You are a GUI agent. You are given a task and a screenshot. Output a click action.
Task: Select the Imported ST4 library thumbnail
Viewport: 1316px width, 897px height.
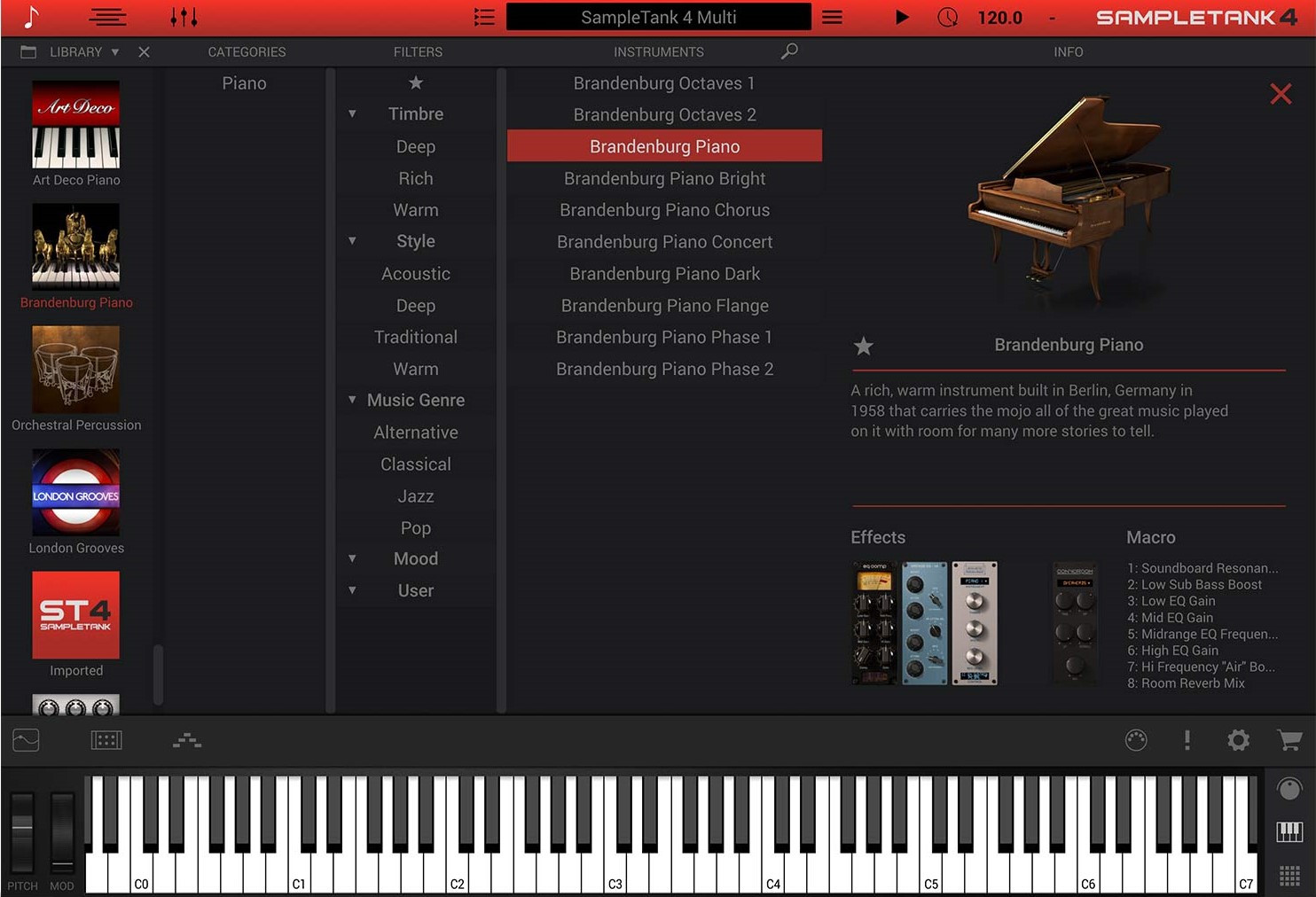[x=76, y=614]
